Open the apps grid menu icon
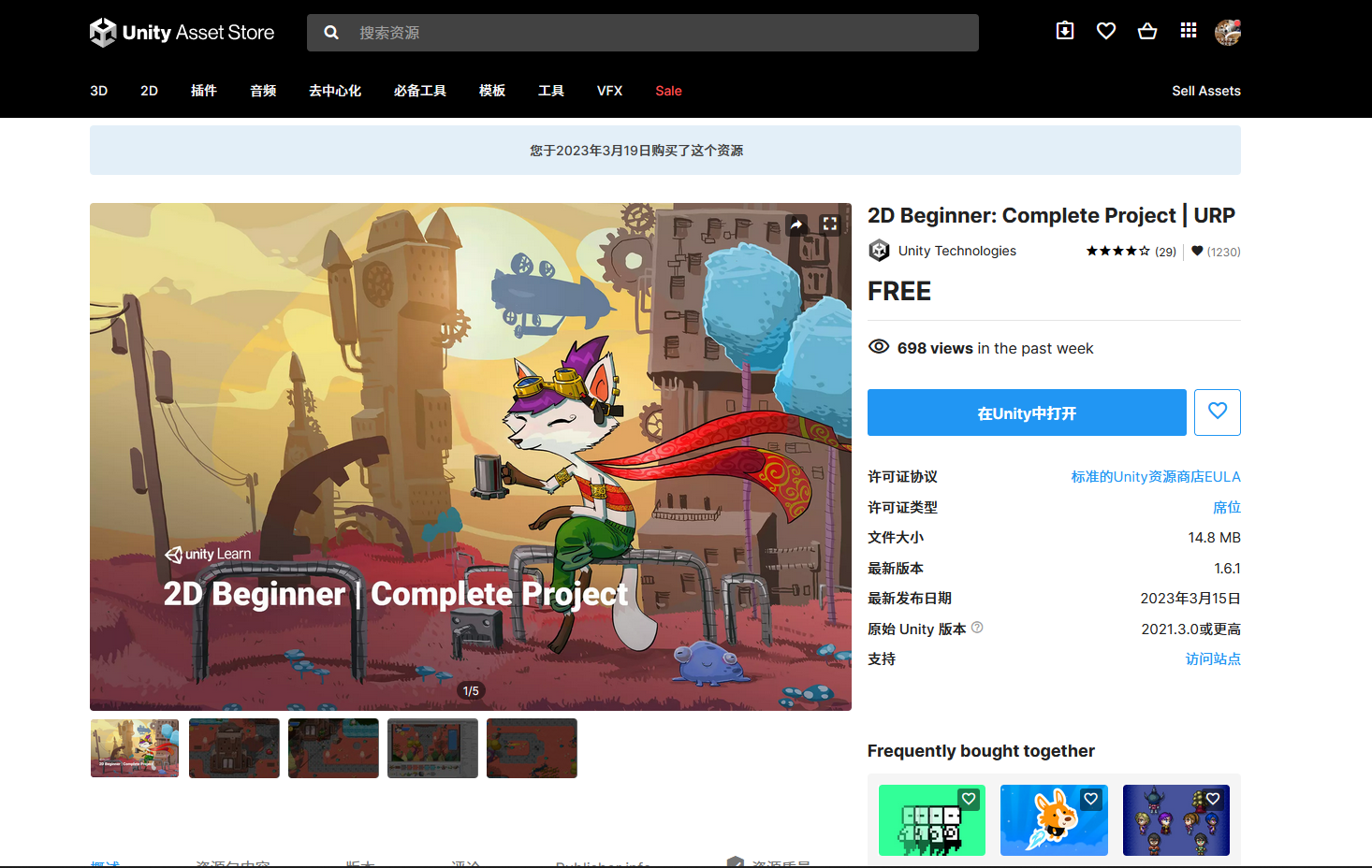 [1189, 31]
